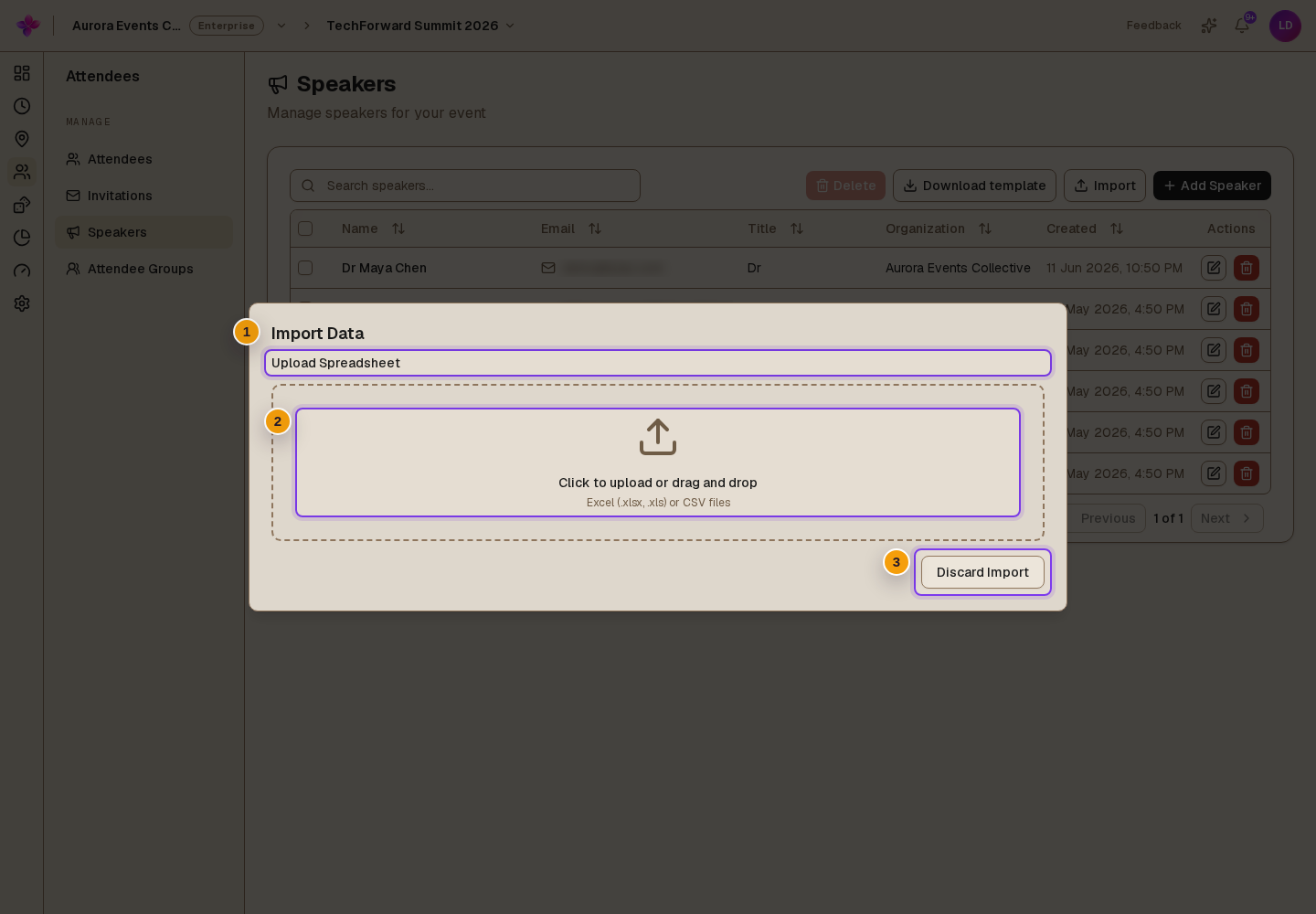Click the Import button in the toolbar
The height and width of the screenshot is (914, 1316).
coord(1105,186)
